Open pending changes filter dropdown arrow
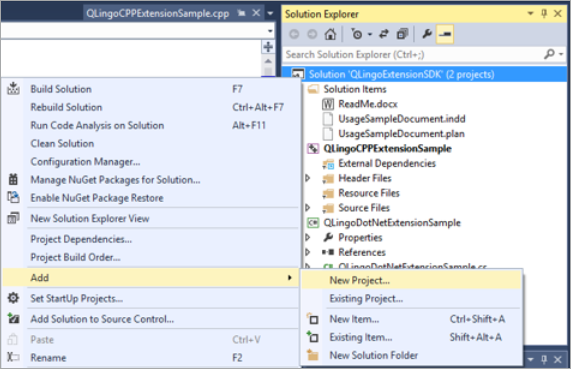Screen dimensions: 571x369 pyautogui.click(x=370, y=35)
